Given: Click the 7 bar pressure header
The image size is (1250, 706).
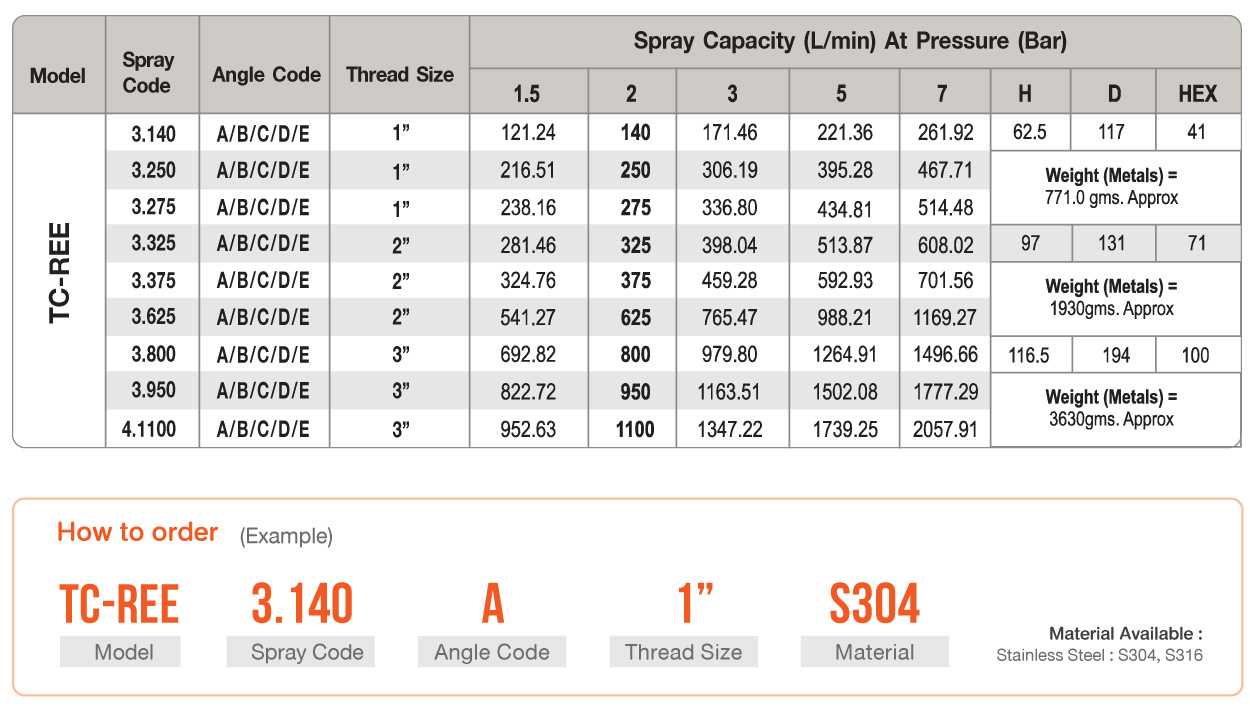Looking at the screenshot, I should tap(943, 94).
